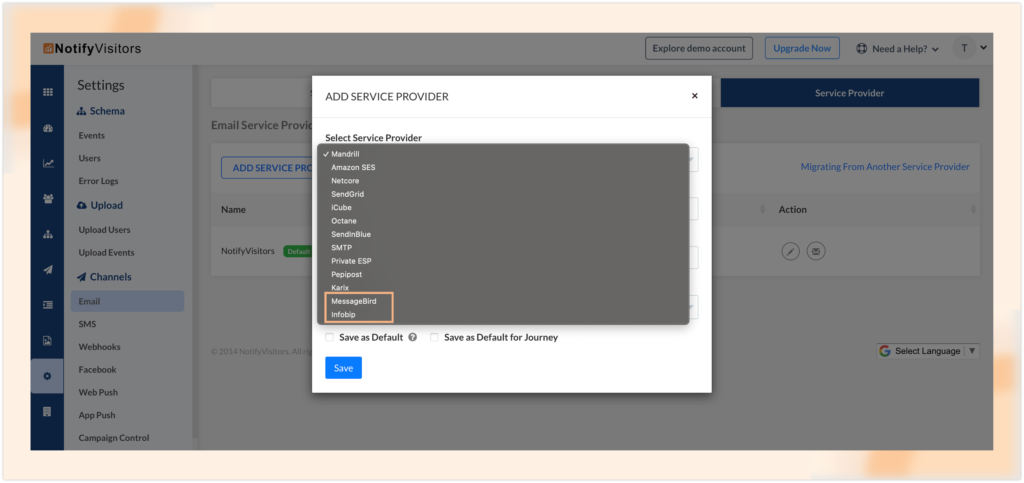Viewport: 1024px width, 483px height.
Task: Open the apps grid sidebar icon
Action: pyautogui.click(x=48, y=92)
